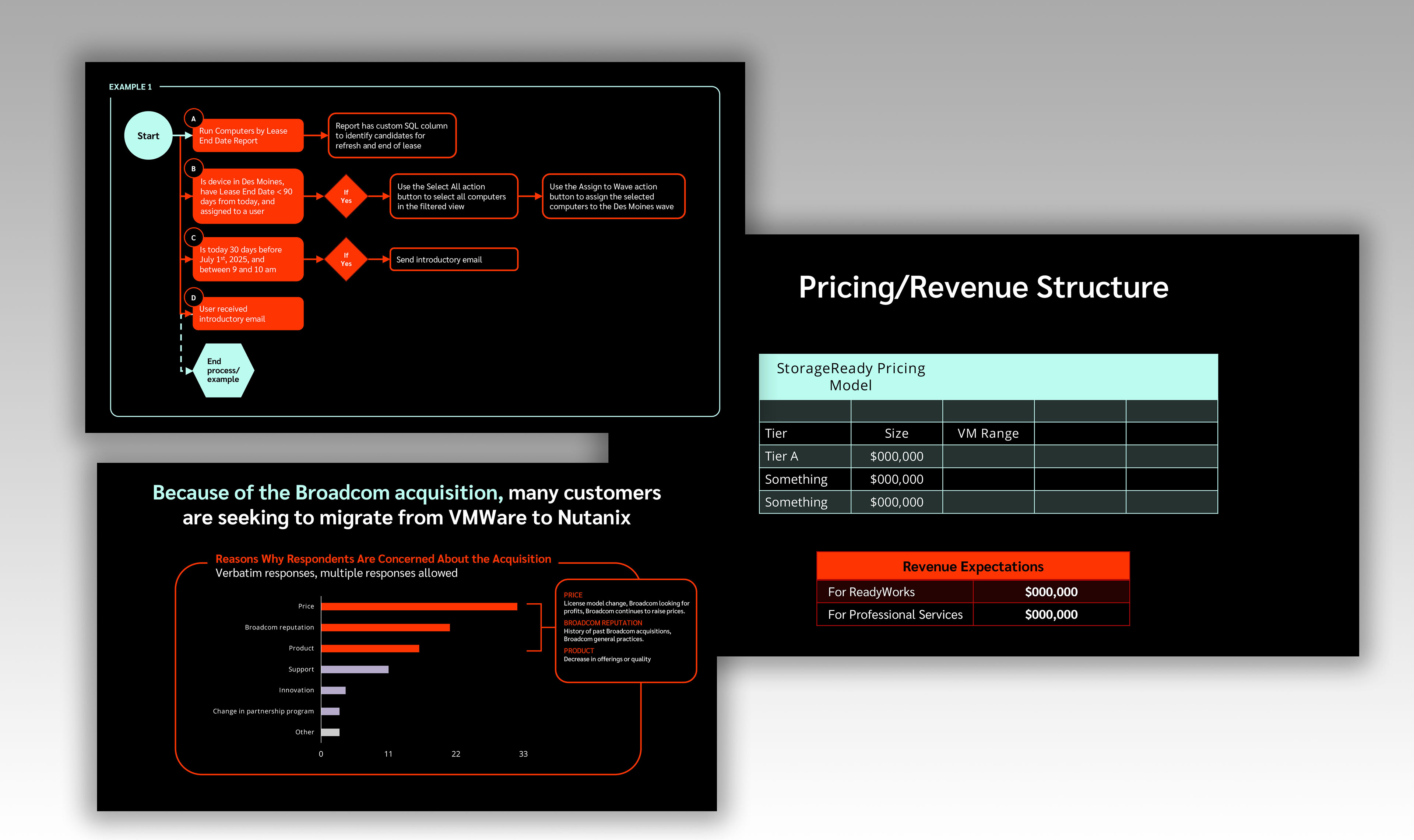Click the Support bar in chart
The image size is (1414, 840).
click(354, 669)
